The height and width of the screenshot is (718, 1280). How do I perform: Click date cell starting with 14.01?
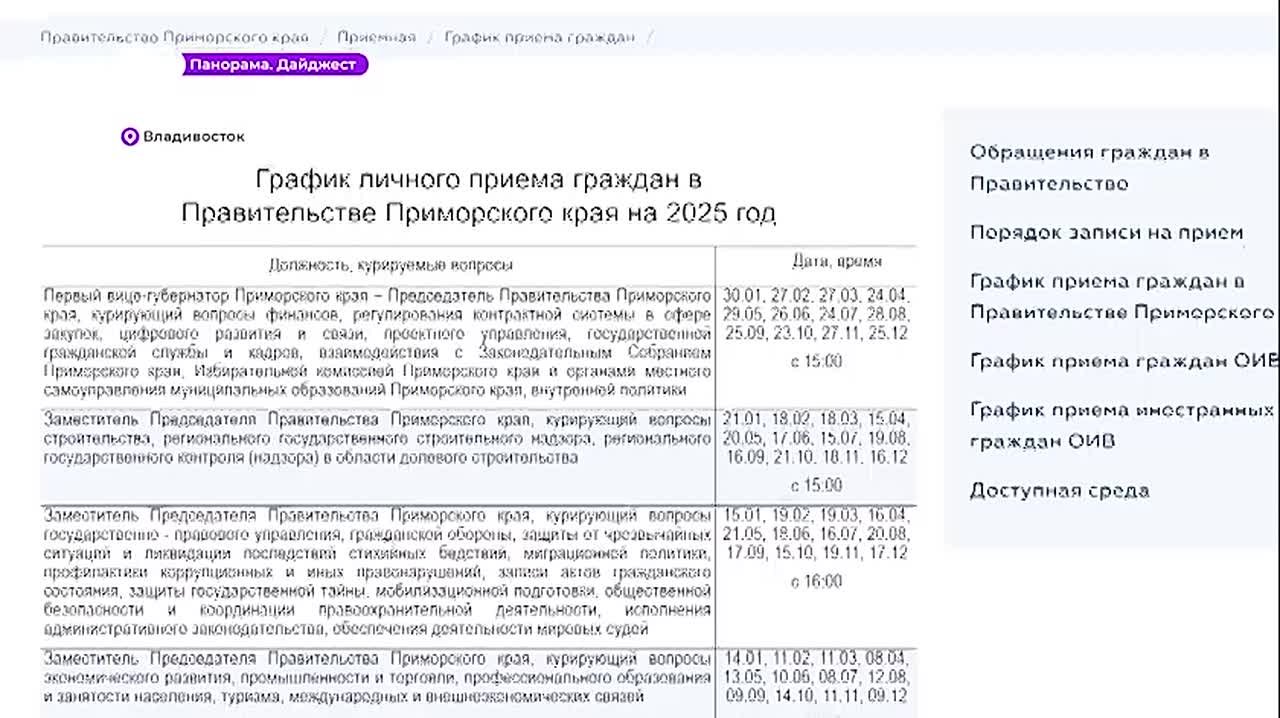click(815, 677)
